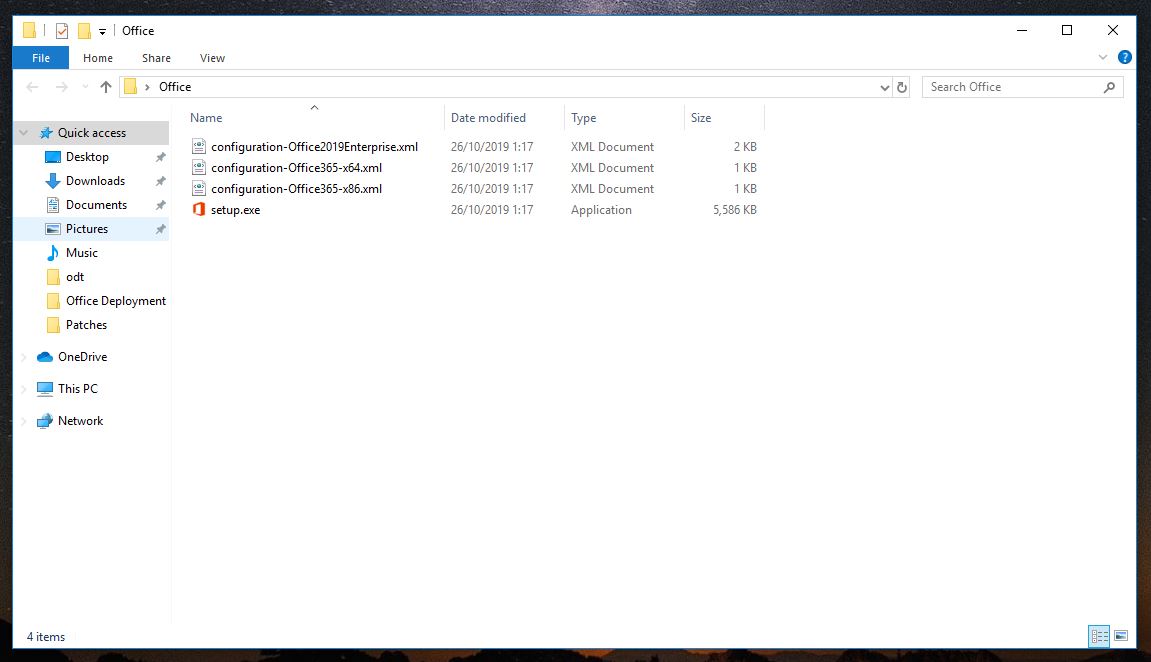Click XML icon of configuration-Office365-x86.xml
The height and width of the screenshot is (662, 1151).
198,189
